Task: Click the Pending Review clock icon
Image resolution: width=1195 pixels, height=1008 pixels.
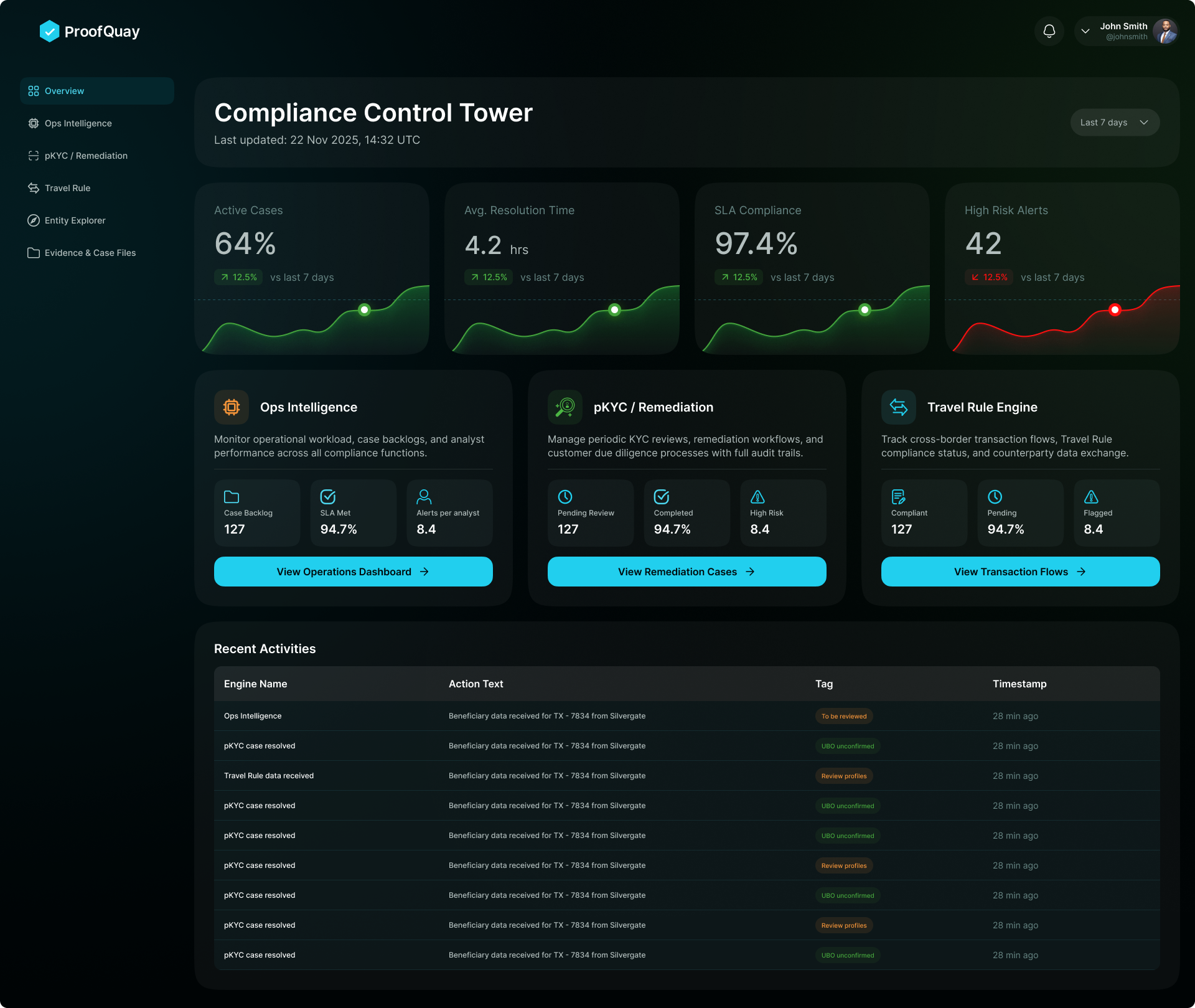Action: click(x=565, y=497)
